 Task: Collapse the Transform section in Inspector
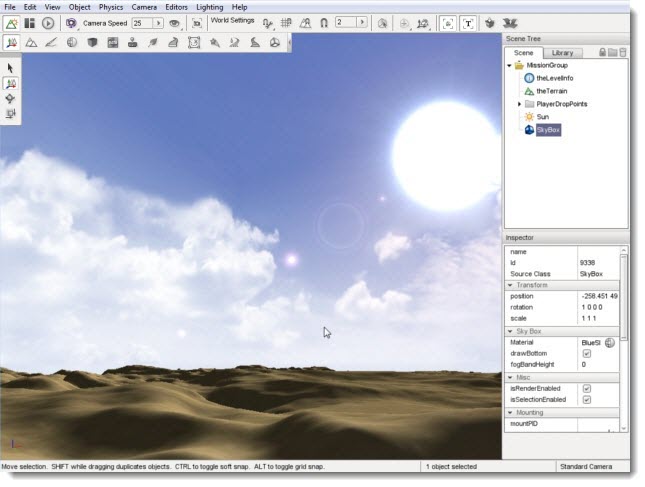point(510,285)
